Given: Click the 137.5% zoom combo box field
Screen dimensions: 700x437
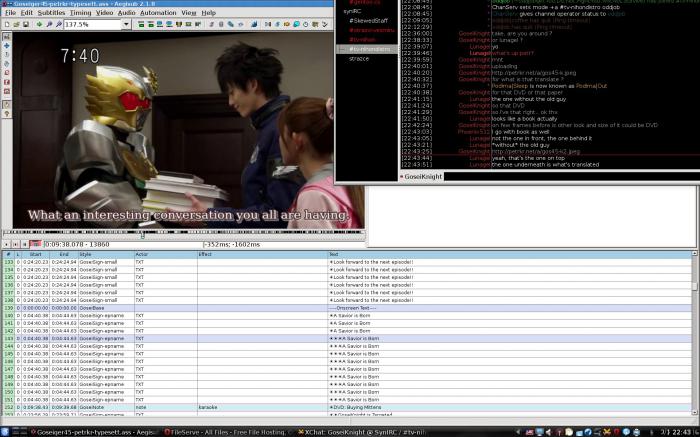Looking at the screenshot, I should tap(93, 24).
